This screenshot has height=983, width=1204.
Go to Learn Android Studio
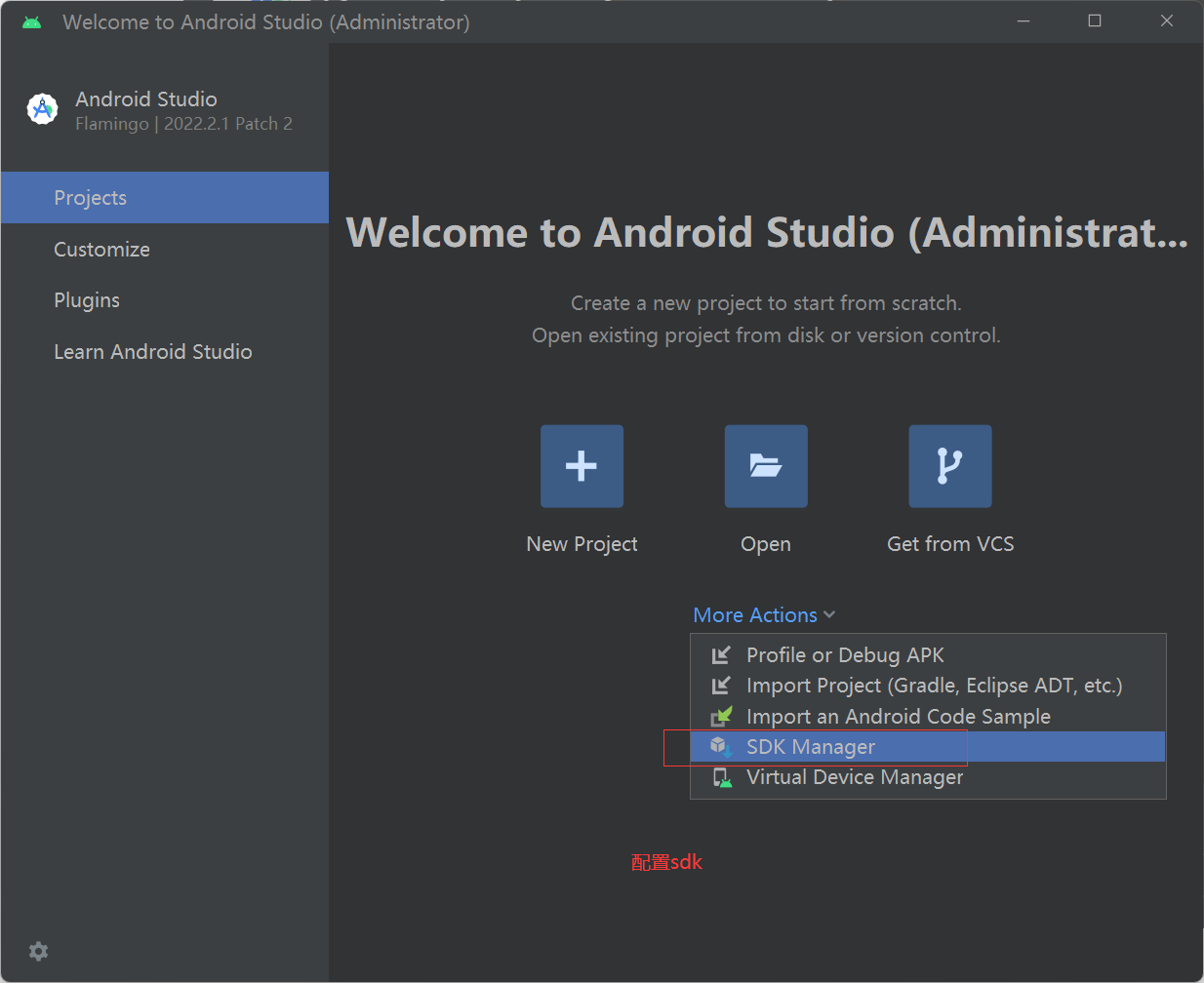coord(165,352)
